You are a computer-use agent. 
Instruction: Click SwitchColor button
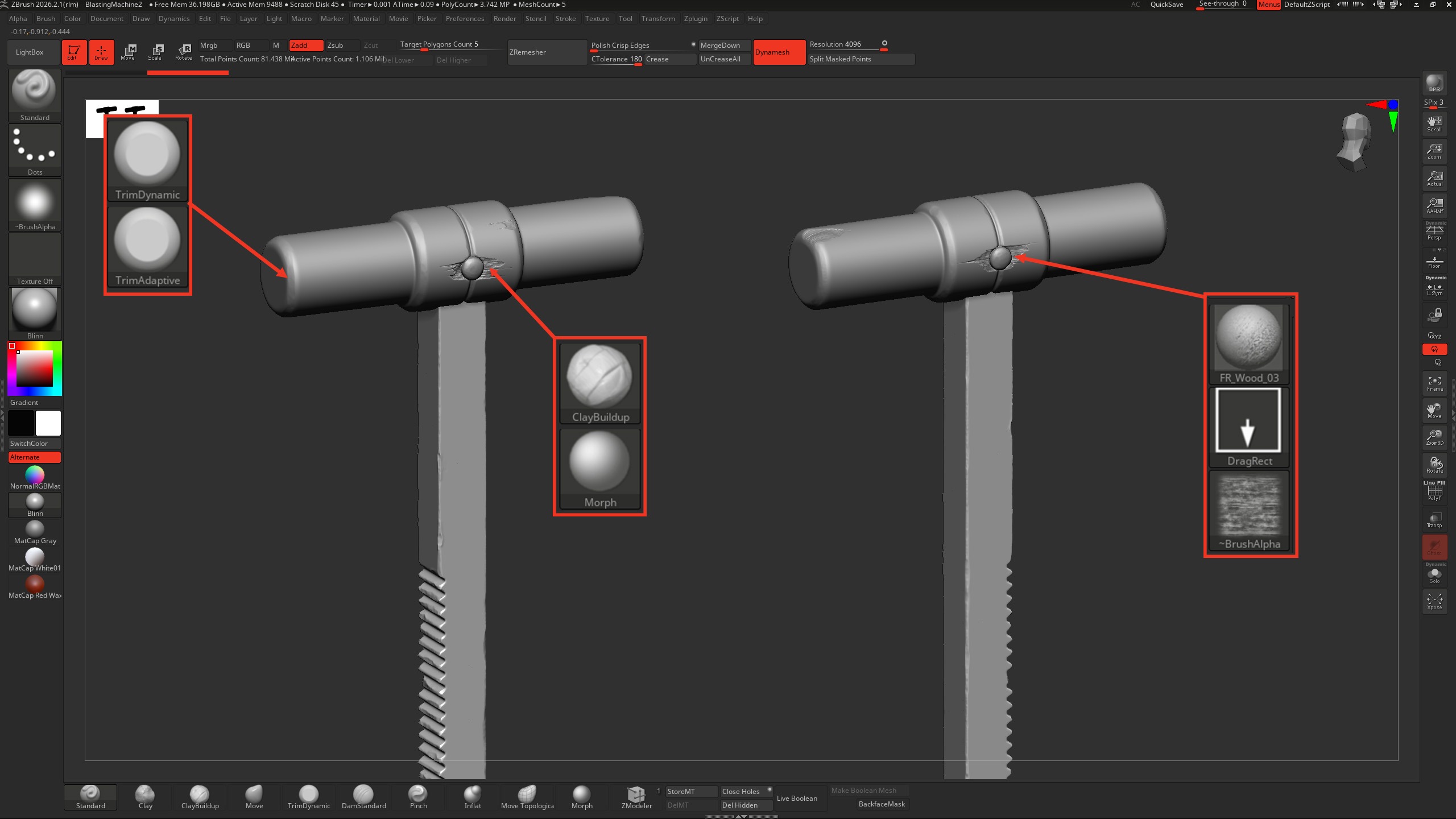[35, 444]
